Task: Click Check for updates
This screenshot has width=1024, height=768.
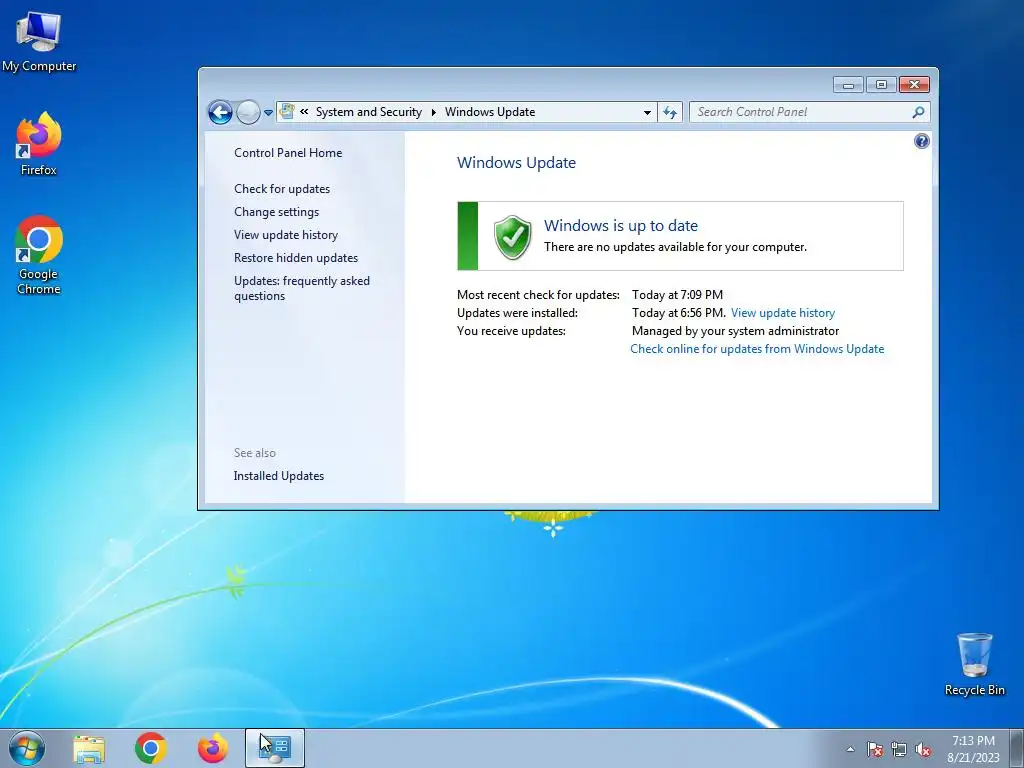Action: [x=282, y=189]
